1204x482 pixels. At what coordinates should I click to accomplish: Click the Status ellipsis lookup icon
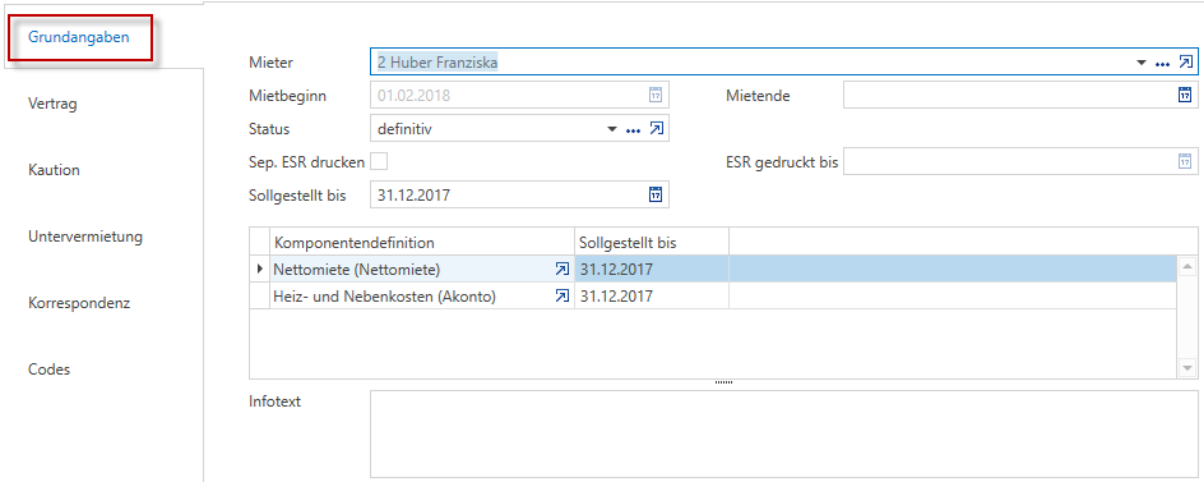pyautogui.click(x=633, y=129)
